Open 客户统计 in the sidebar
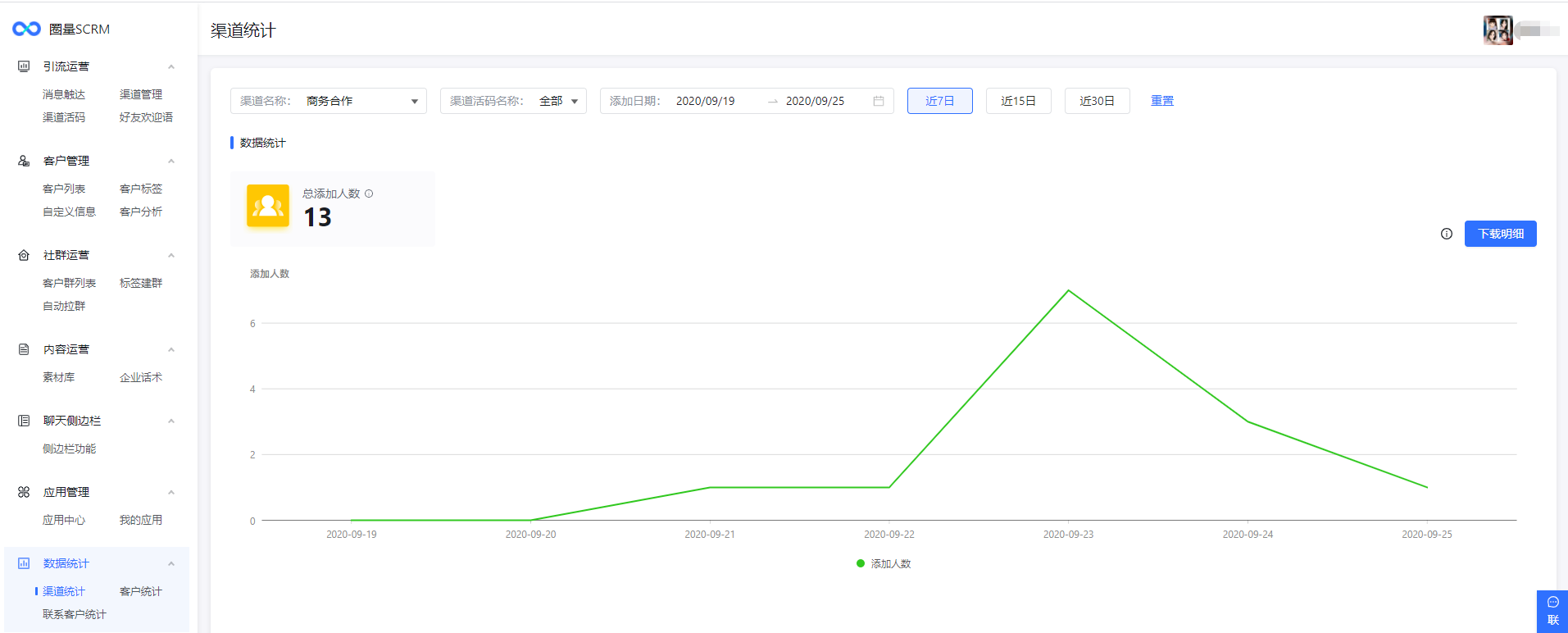 [141, 591]
